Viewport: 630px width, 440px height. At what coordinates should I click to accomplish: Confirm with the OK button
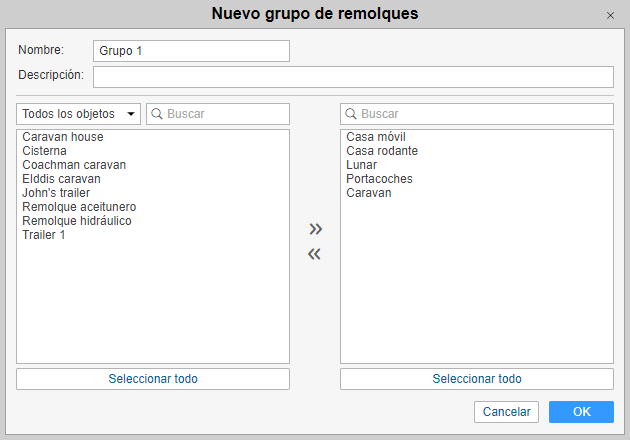581,412
